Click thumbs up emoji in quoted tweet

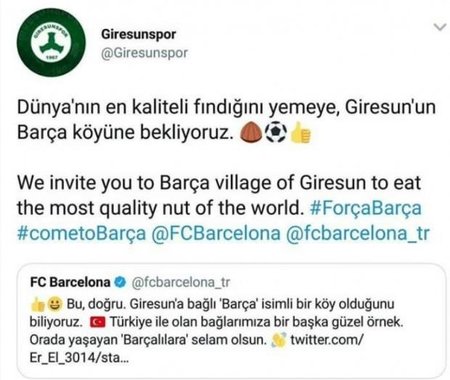[x=37, y=304]
